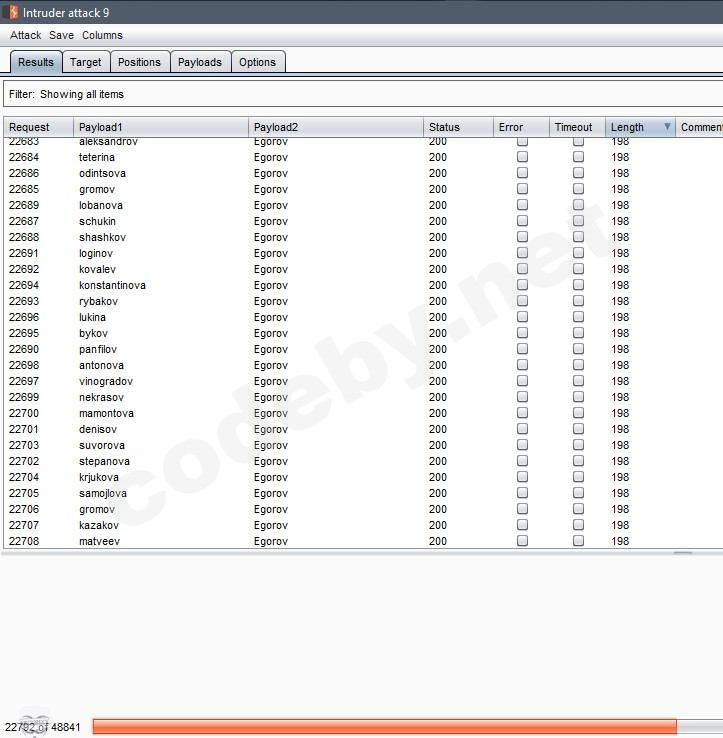Select the panfilov payload cell
The height and width of the screenshot is (738, 723).
(x=97, y=349)
